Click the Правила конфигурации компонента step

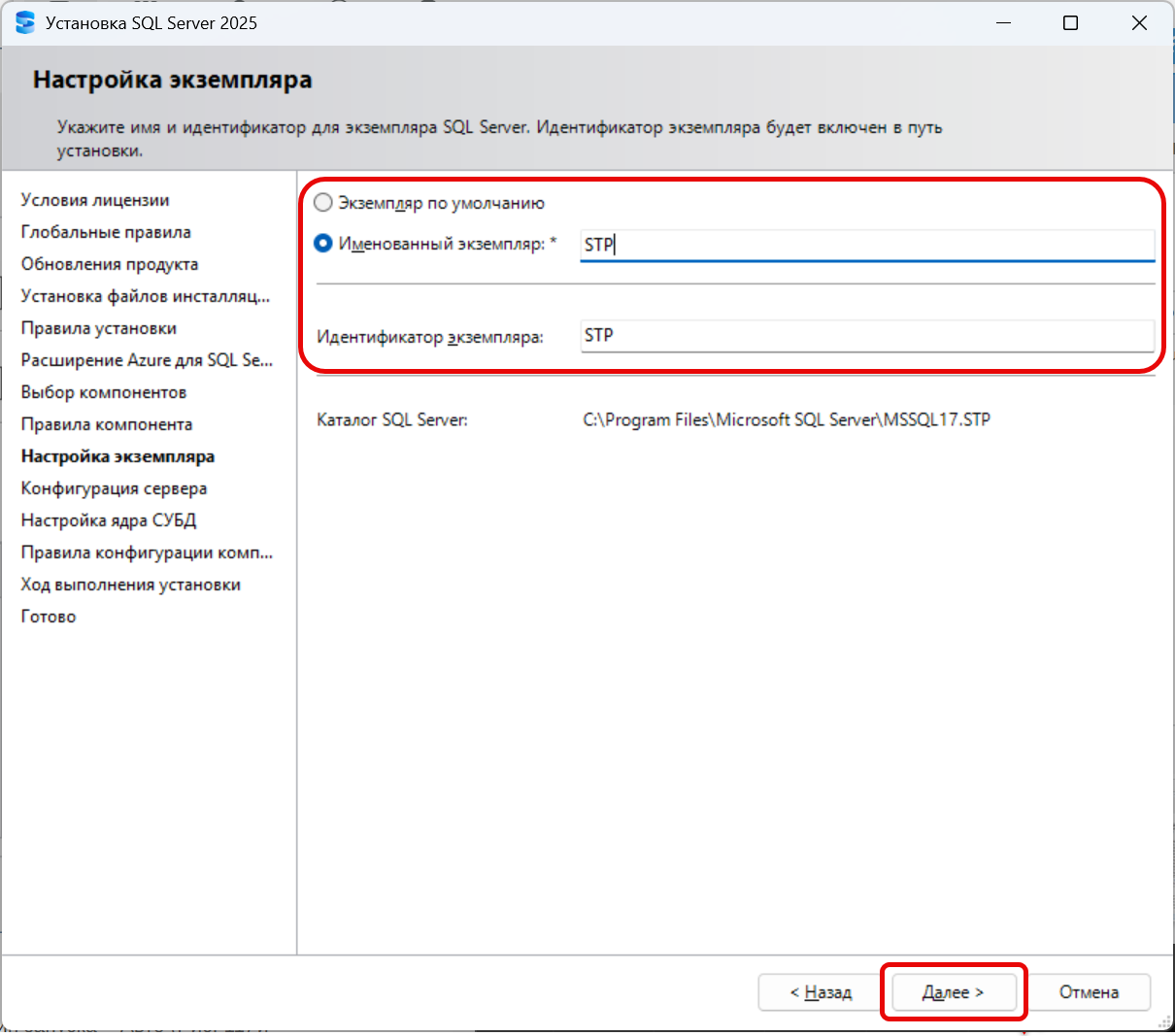[x=148, y=552]
